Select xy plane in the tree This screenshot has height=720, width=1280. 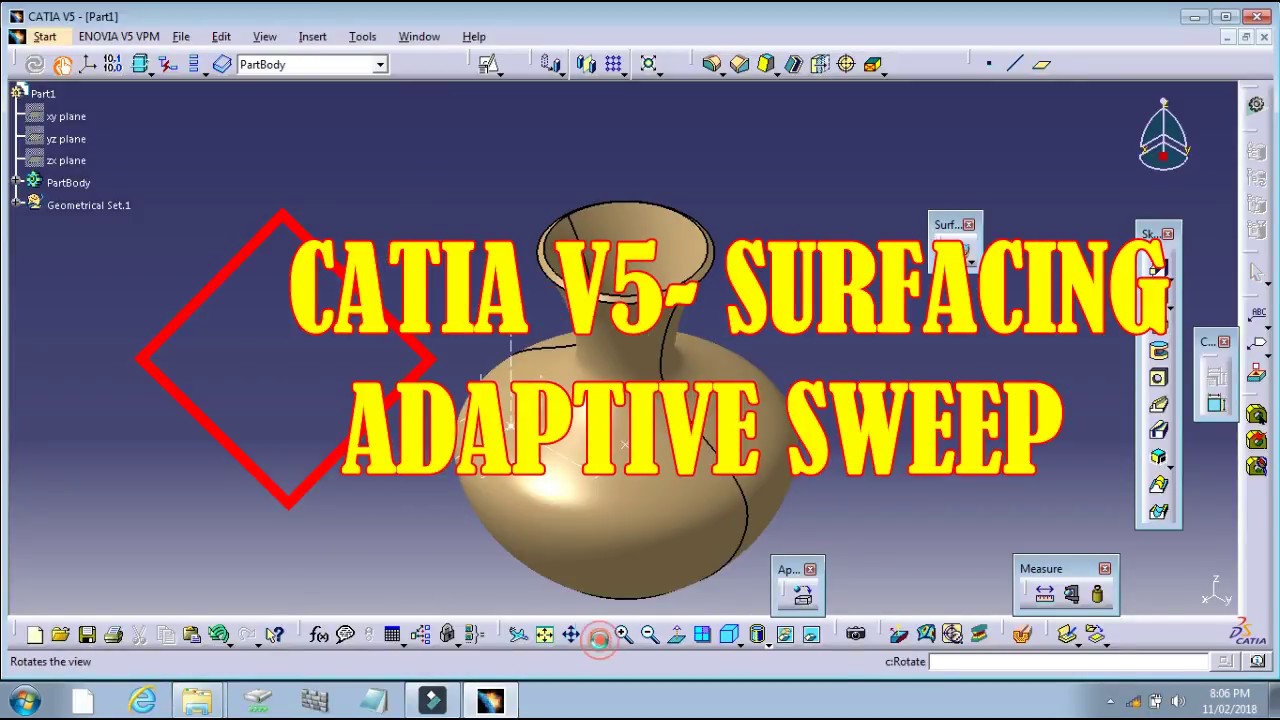(x=66, y=117)
